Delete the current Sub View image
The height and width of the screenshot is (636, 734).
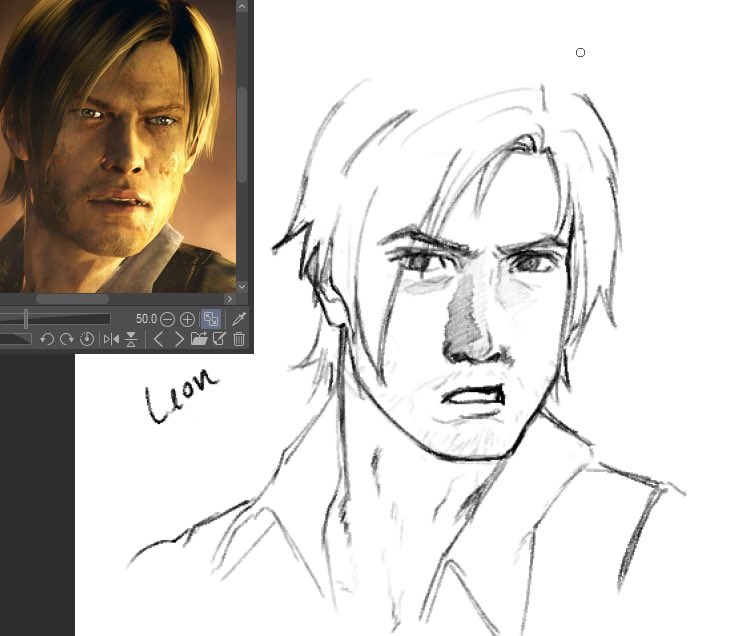click(x=239, y=339)
